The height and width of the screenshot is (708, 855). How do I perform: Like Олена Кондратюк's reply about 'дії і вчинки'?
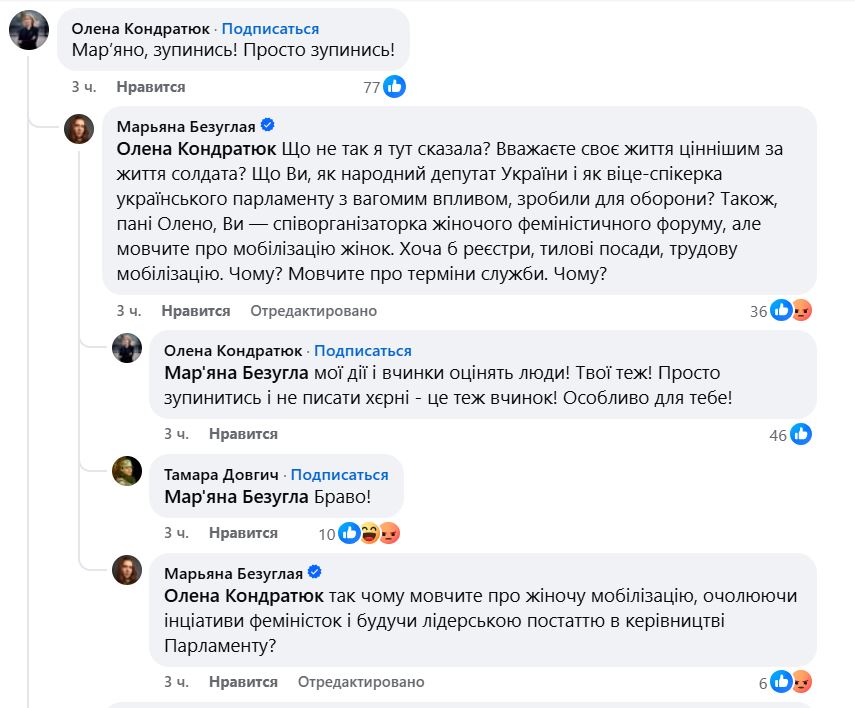click(243, 434)
